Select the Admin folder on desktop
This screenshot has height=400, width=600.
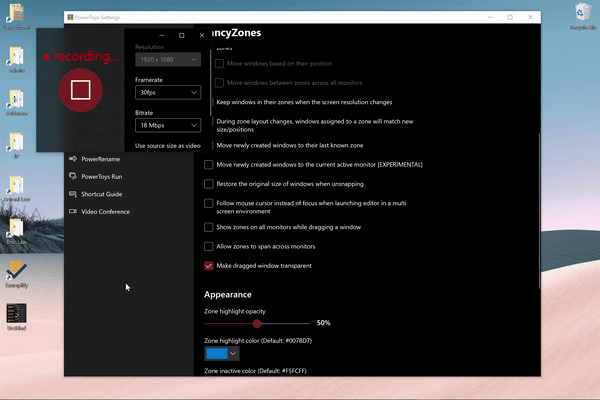coord(16,60)
